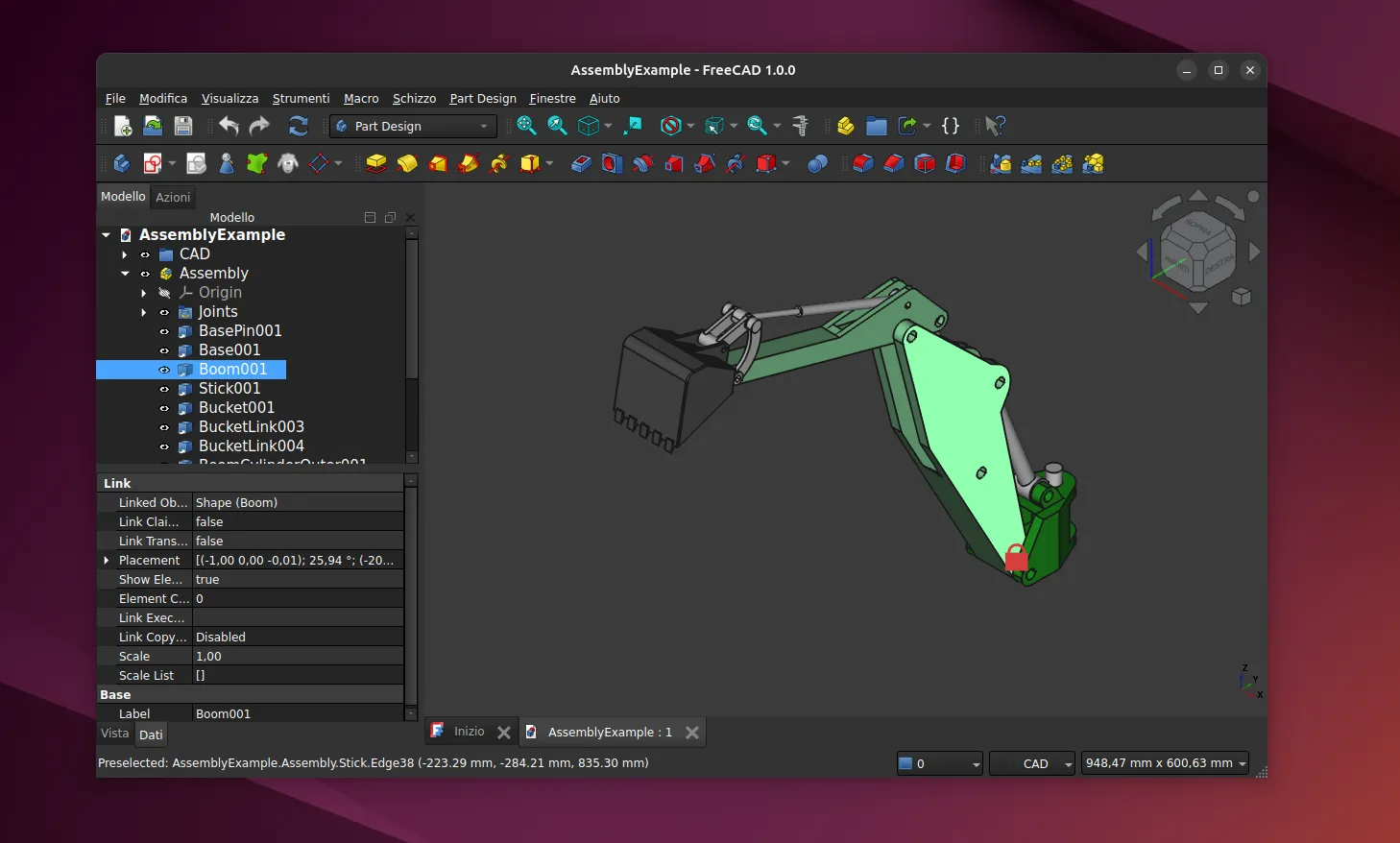
Task: Switch to the Azioni tab
Action: [x=173, y=197]
